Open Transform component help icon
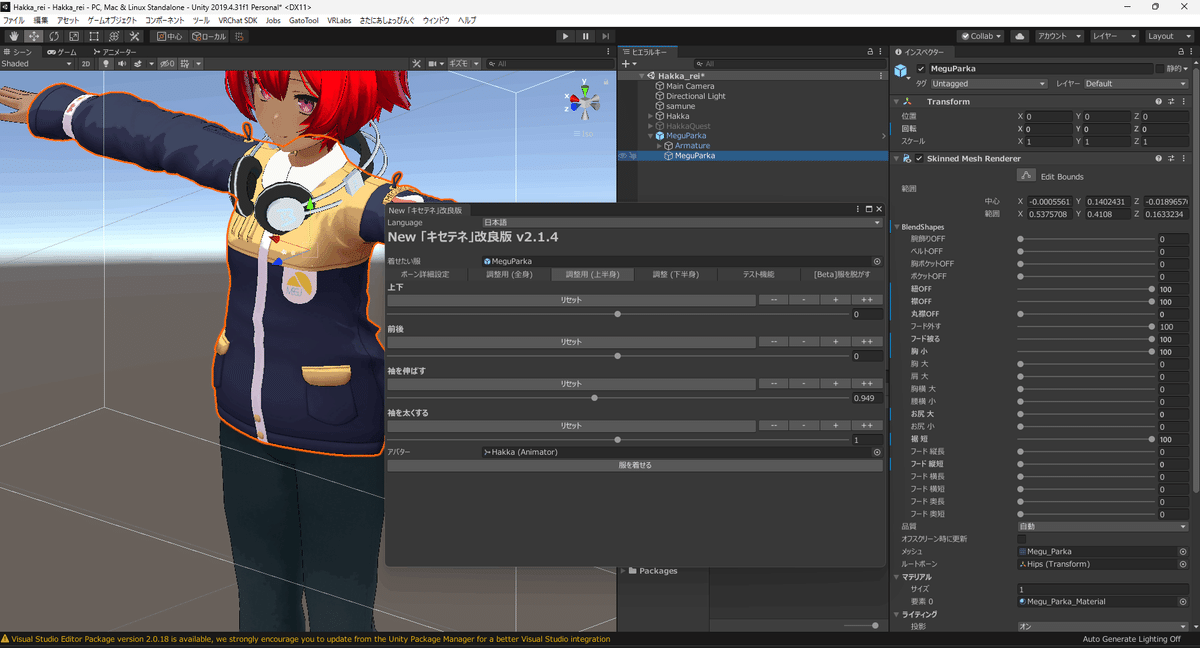 coord(1158,101)
